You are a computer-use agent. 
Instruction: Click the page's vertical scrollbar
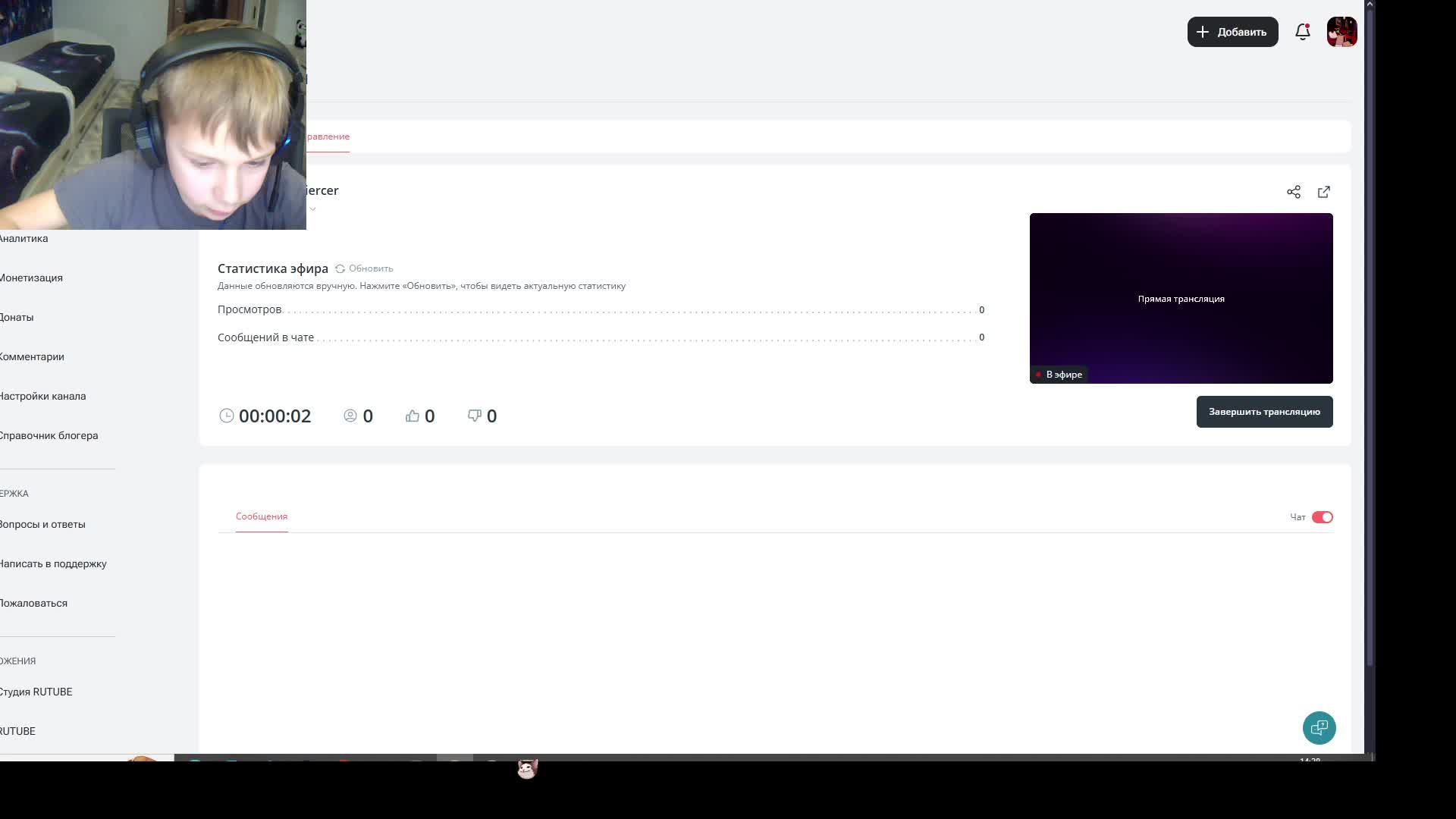tap(1370, 334)
